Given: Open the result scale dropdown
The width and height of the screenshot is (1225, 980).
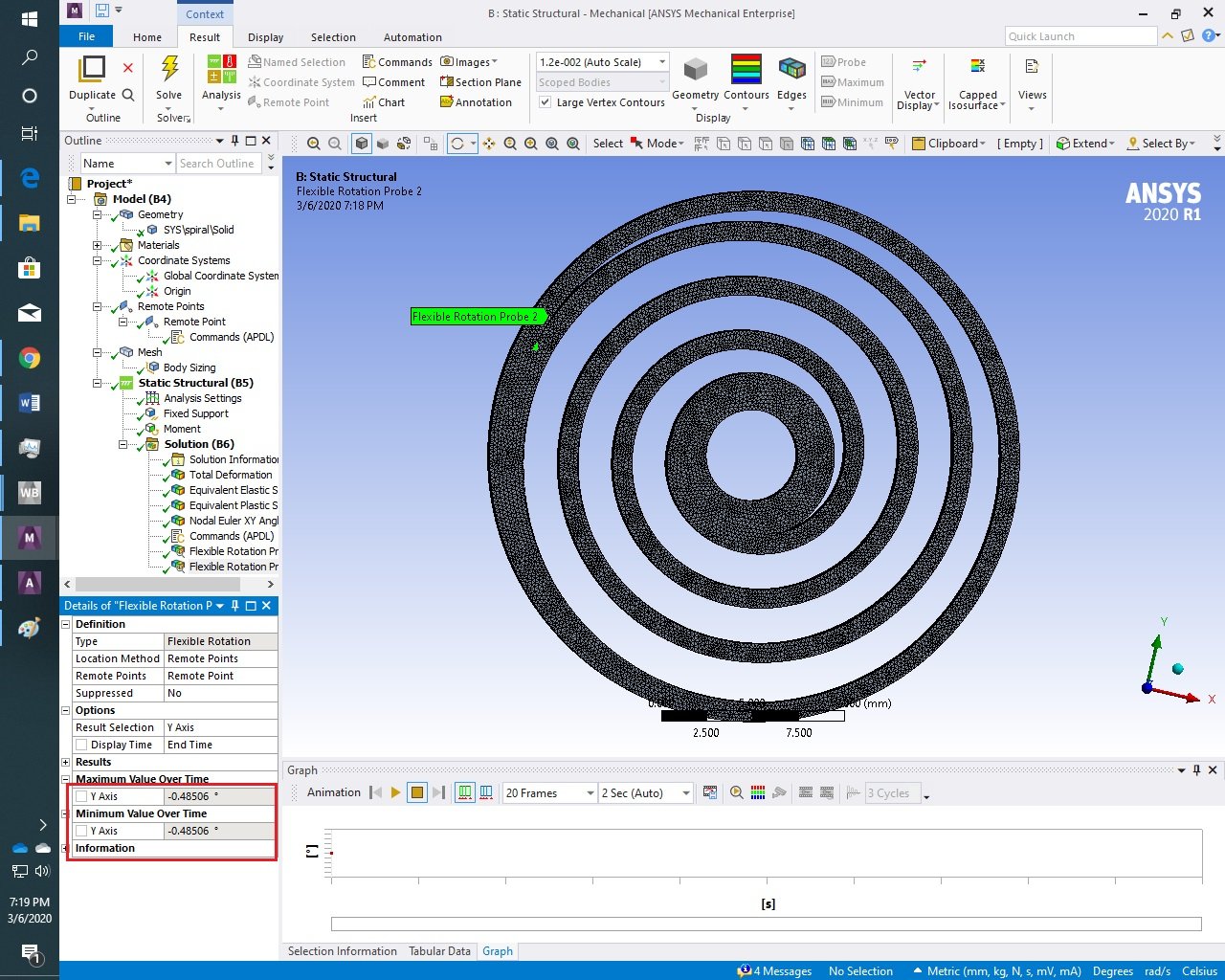Looking at the screenshot, I should coord(661,62).
